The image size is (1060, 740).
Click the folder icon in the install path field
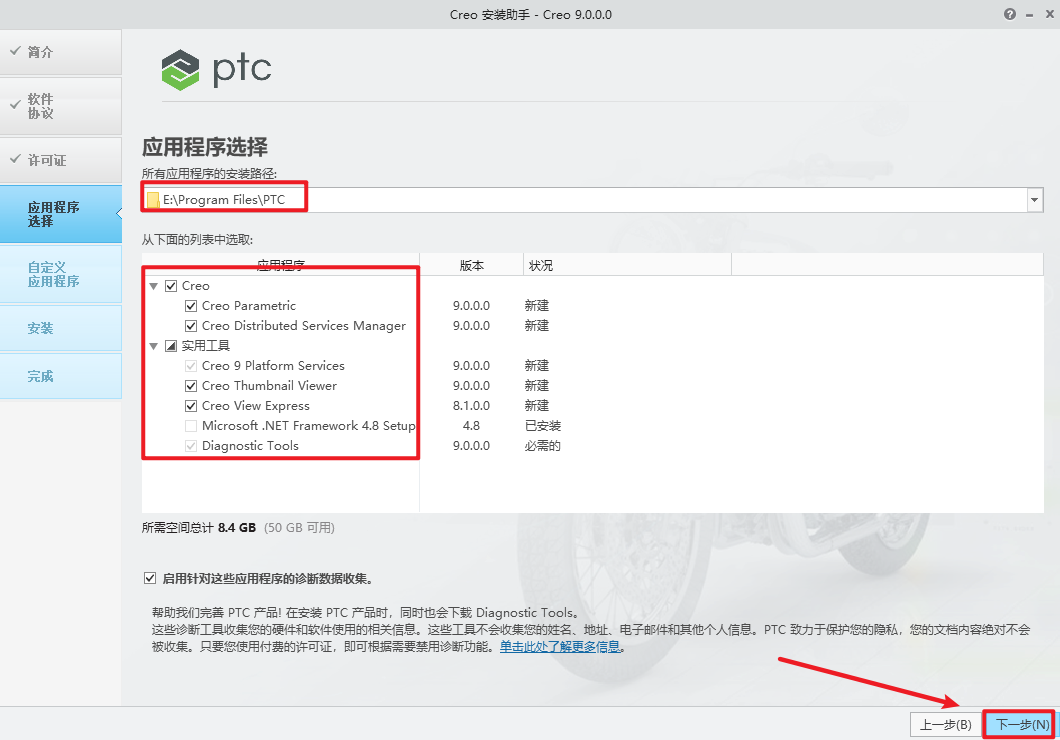pyautogui.click(x=152, y=197)
